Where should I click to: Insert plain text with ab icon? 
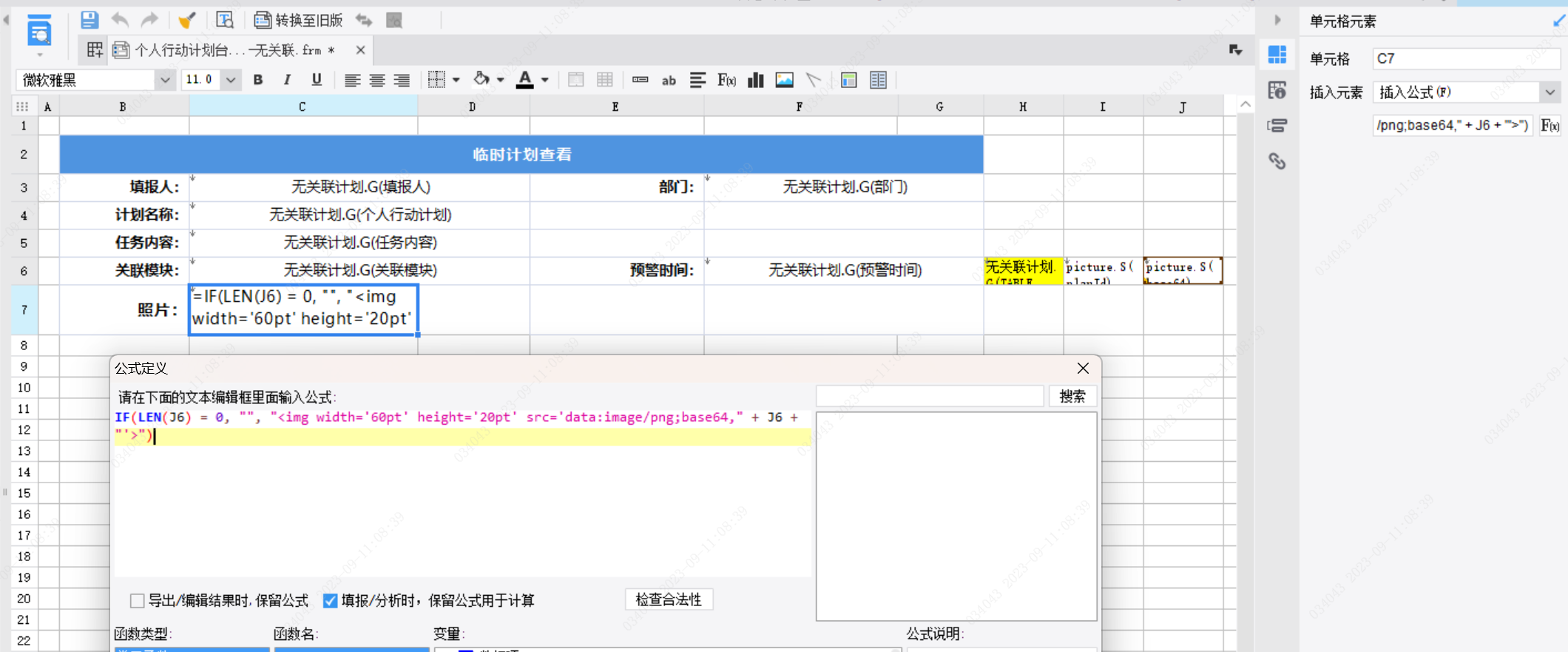(669, 80)
